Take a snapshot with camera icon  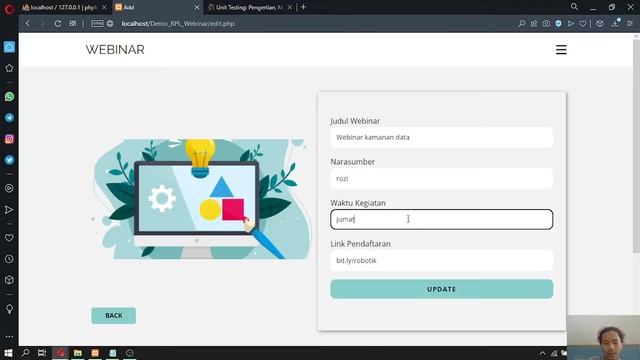[546, 24]
